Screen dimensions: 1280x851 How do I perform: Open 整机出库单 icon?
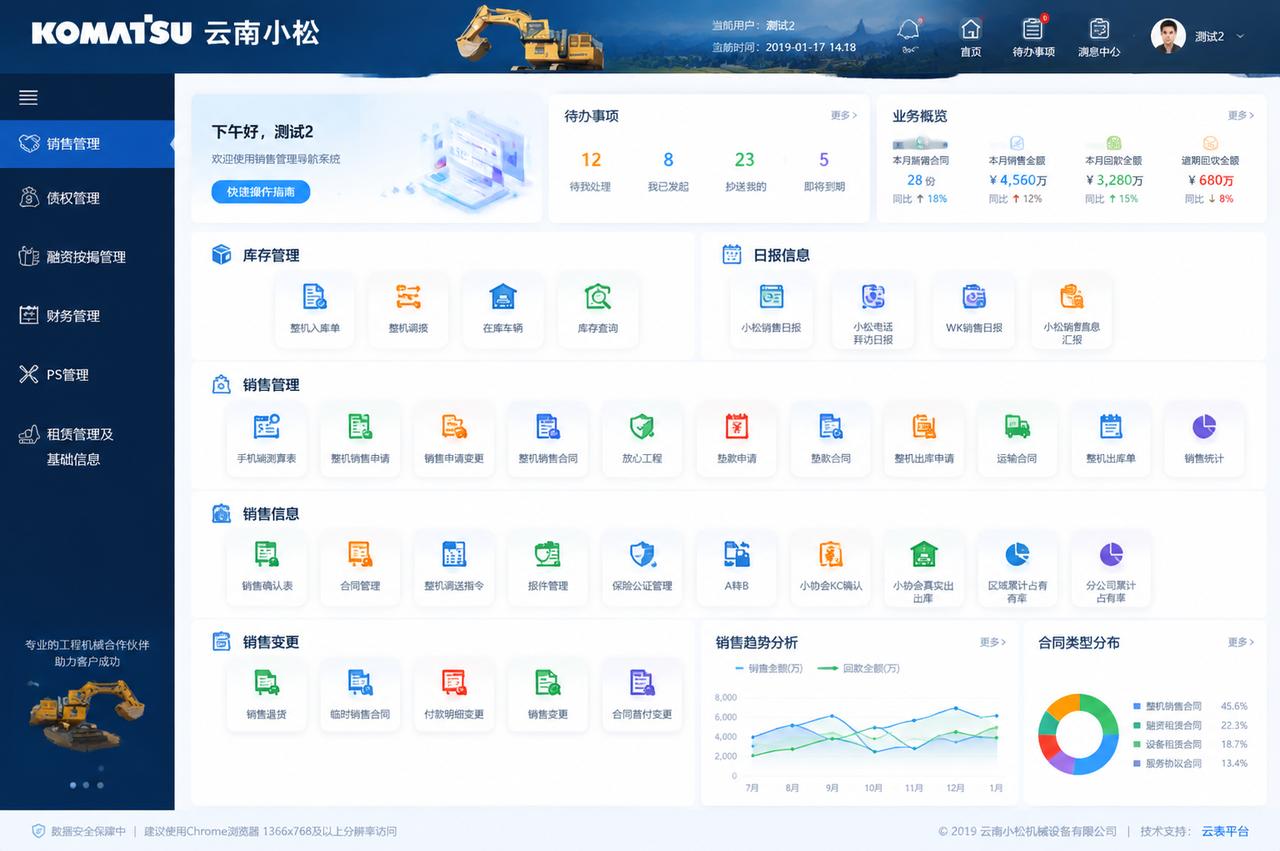point(1111,427)
